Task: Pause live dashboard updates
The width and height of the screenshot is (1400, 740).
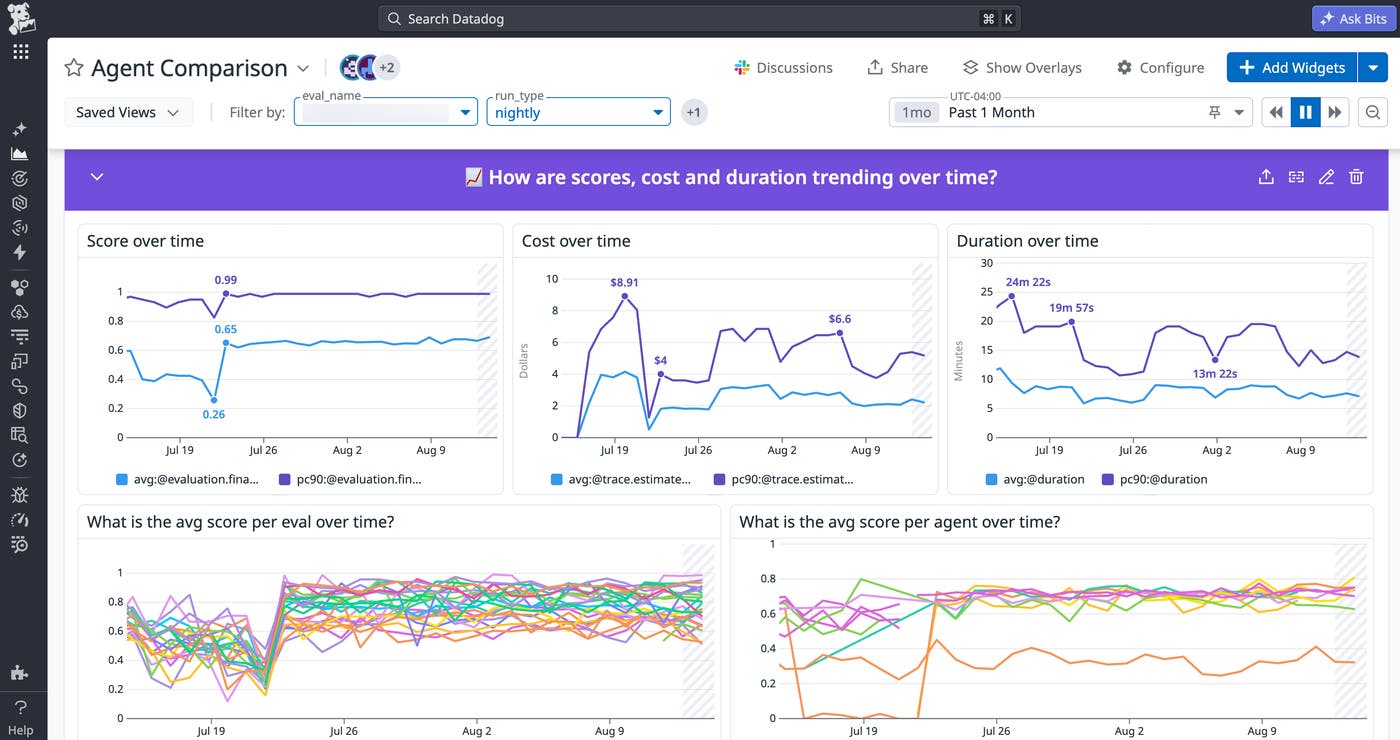Action: point(1305,112)
